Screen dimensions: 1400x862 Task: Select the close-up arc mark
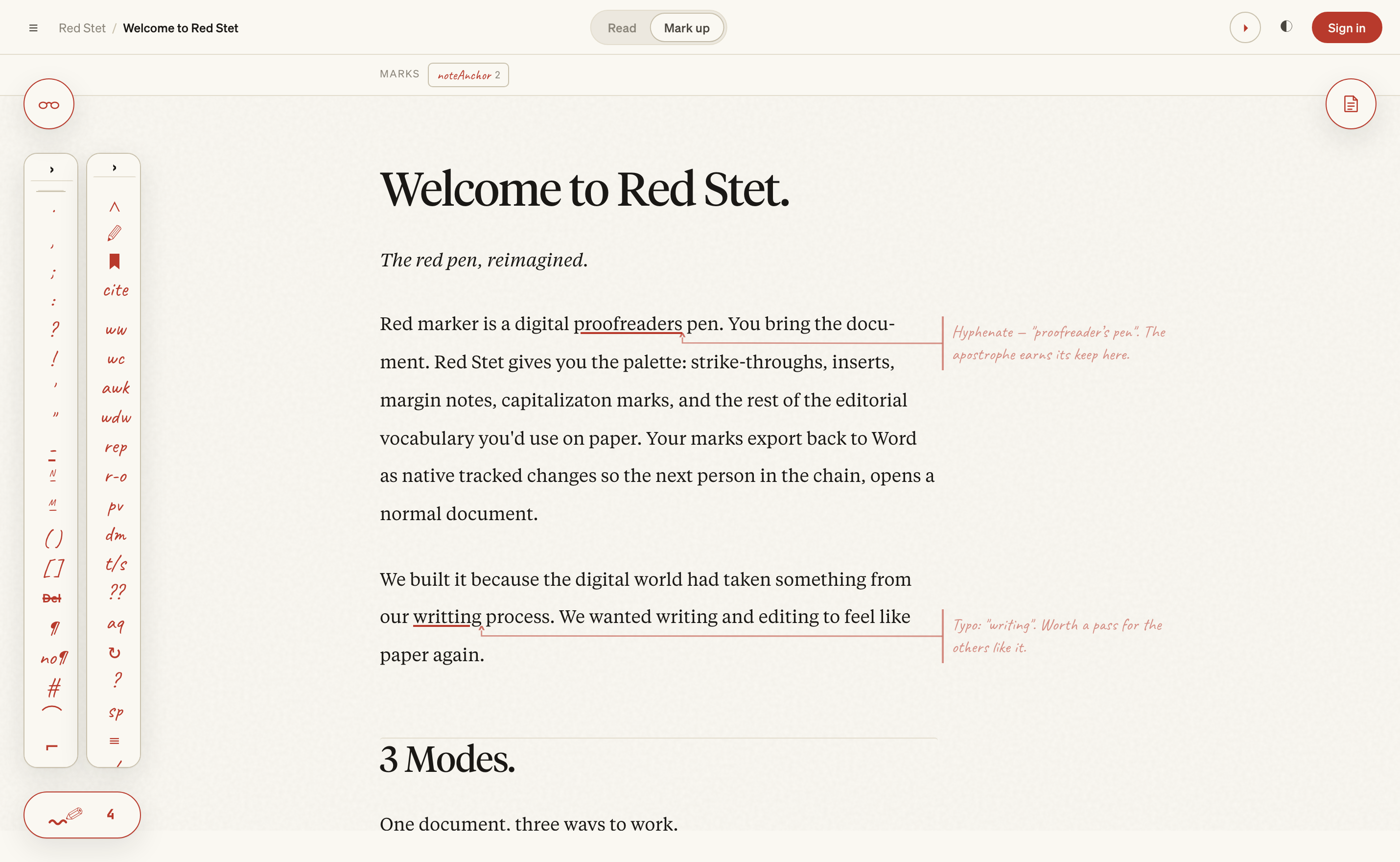52,709
